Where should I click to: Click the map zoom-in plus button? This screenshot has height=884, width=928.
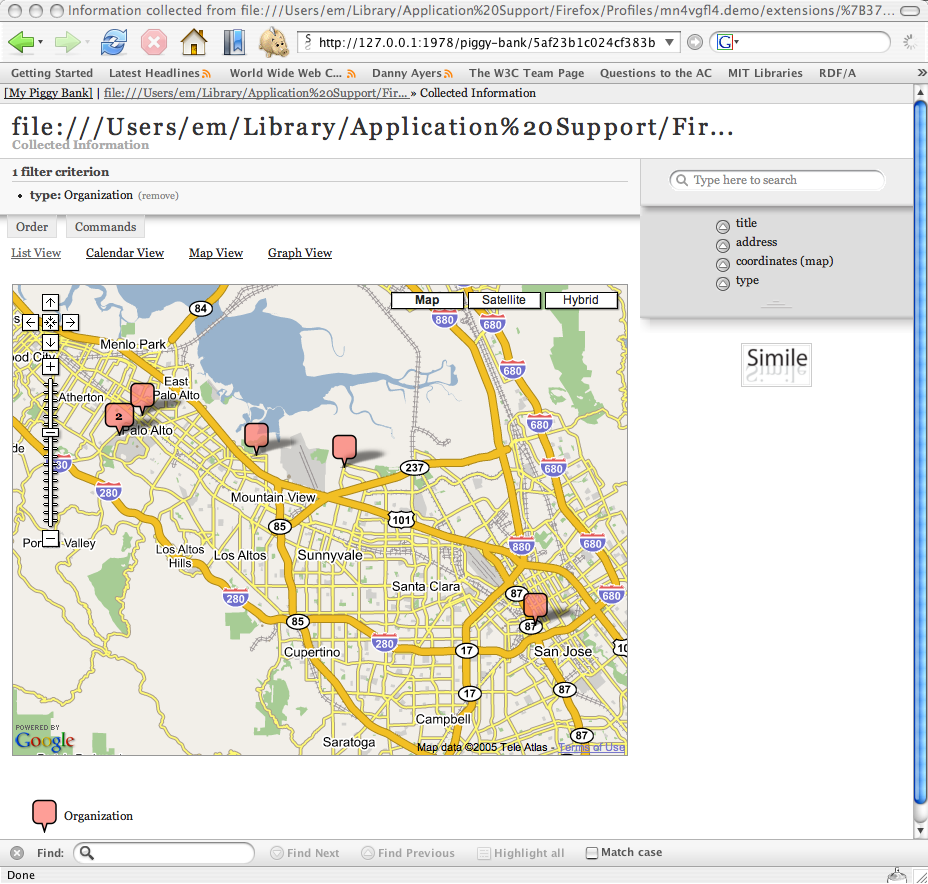(50, 367)
